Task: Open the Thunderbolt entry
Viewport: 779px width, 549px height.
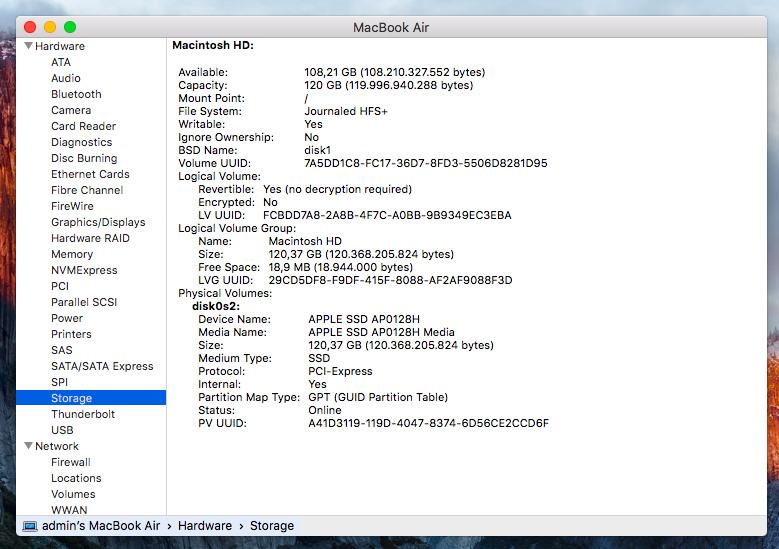Action: (x=82, y=414)
